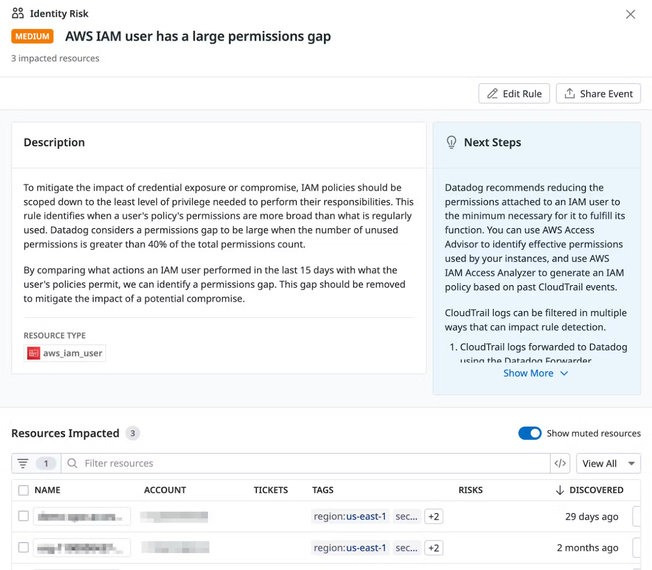Sort by the Discovered column arrow
This screenshot has height=570, width=652.
[x=560, y=490]
